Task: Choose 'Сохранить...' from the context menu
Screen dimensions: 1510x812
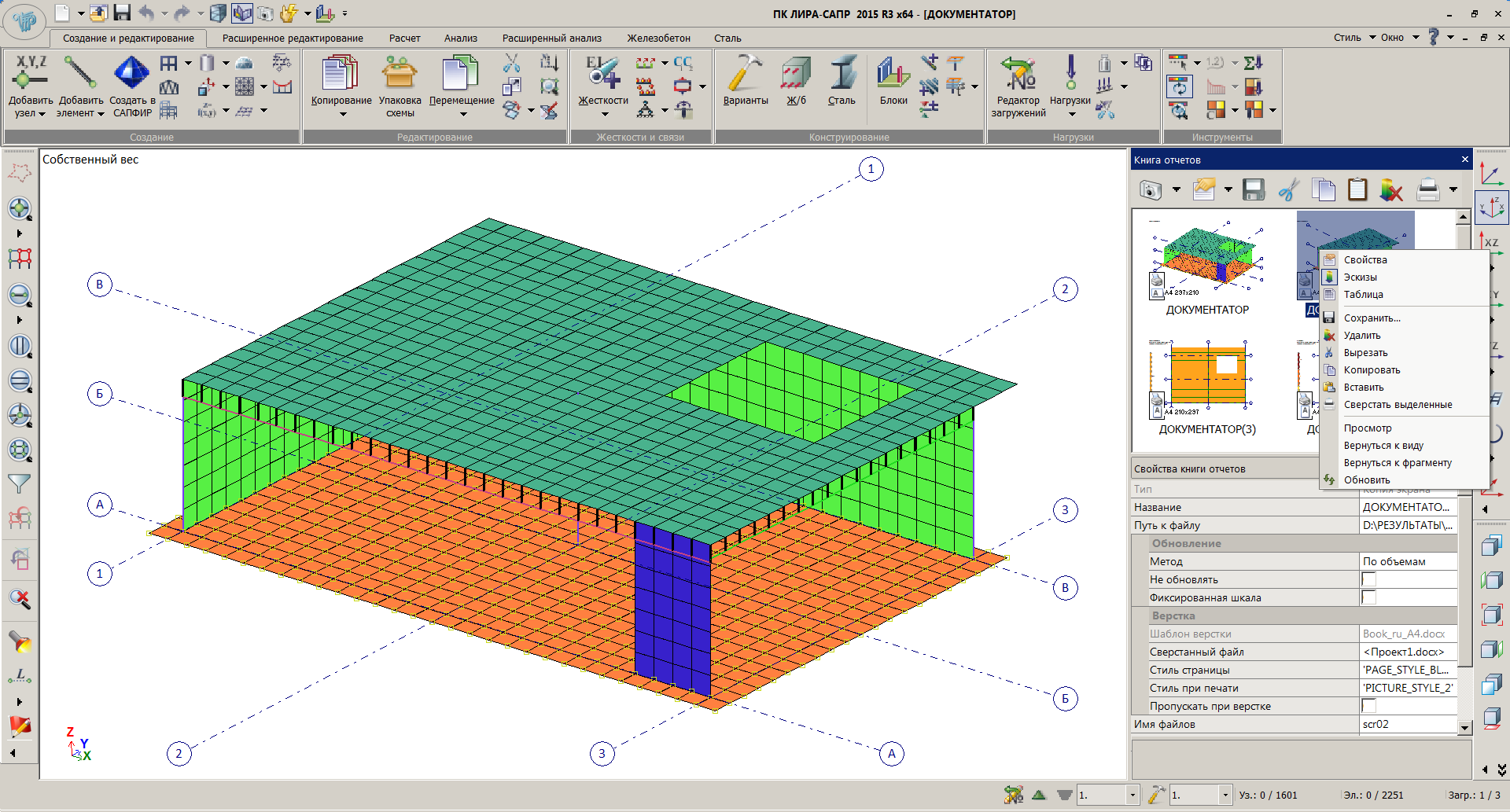Action: click(x=1372, y=318)
